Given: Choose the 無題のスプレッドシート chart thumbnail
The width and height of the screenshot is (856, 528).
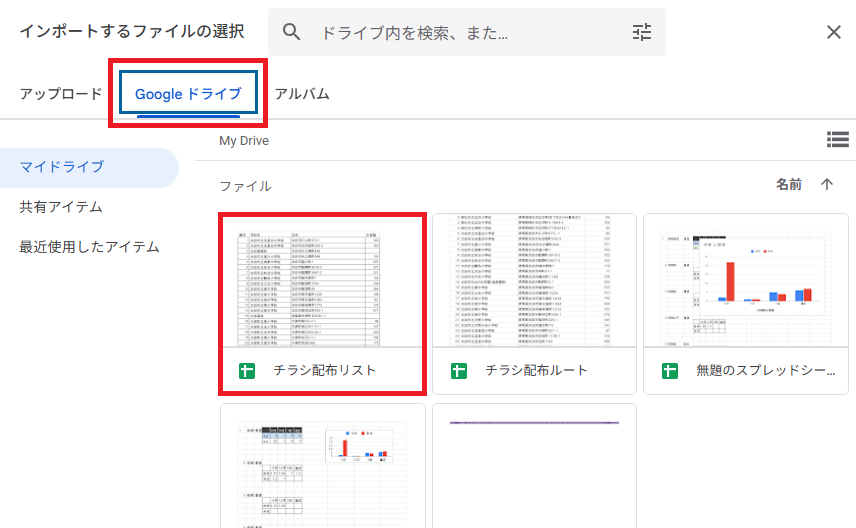Looking at the screenshot, I should click(x=746, y=280).
